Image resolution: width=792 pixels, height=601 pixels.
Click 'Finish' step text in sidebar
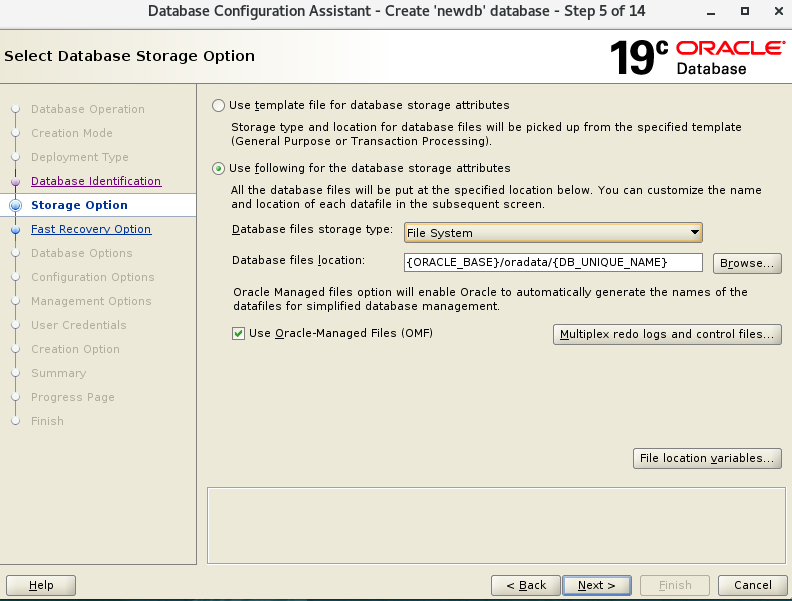pyautogui.click(x=47, y=421)
